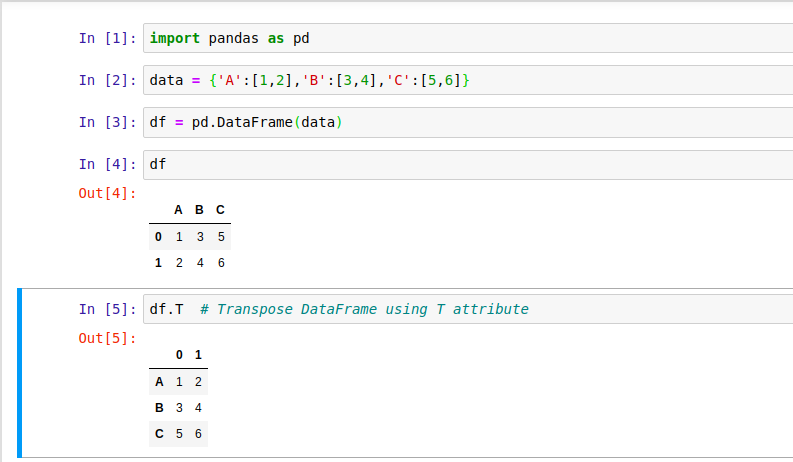Click the Out[4] output prompt
This screenshot has height=462, width=793.
coord(107,193)
